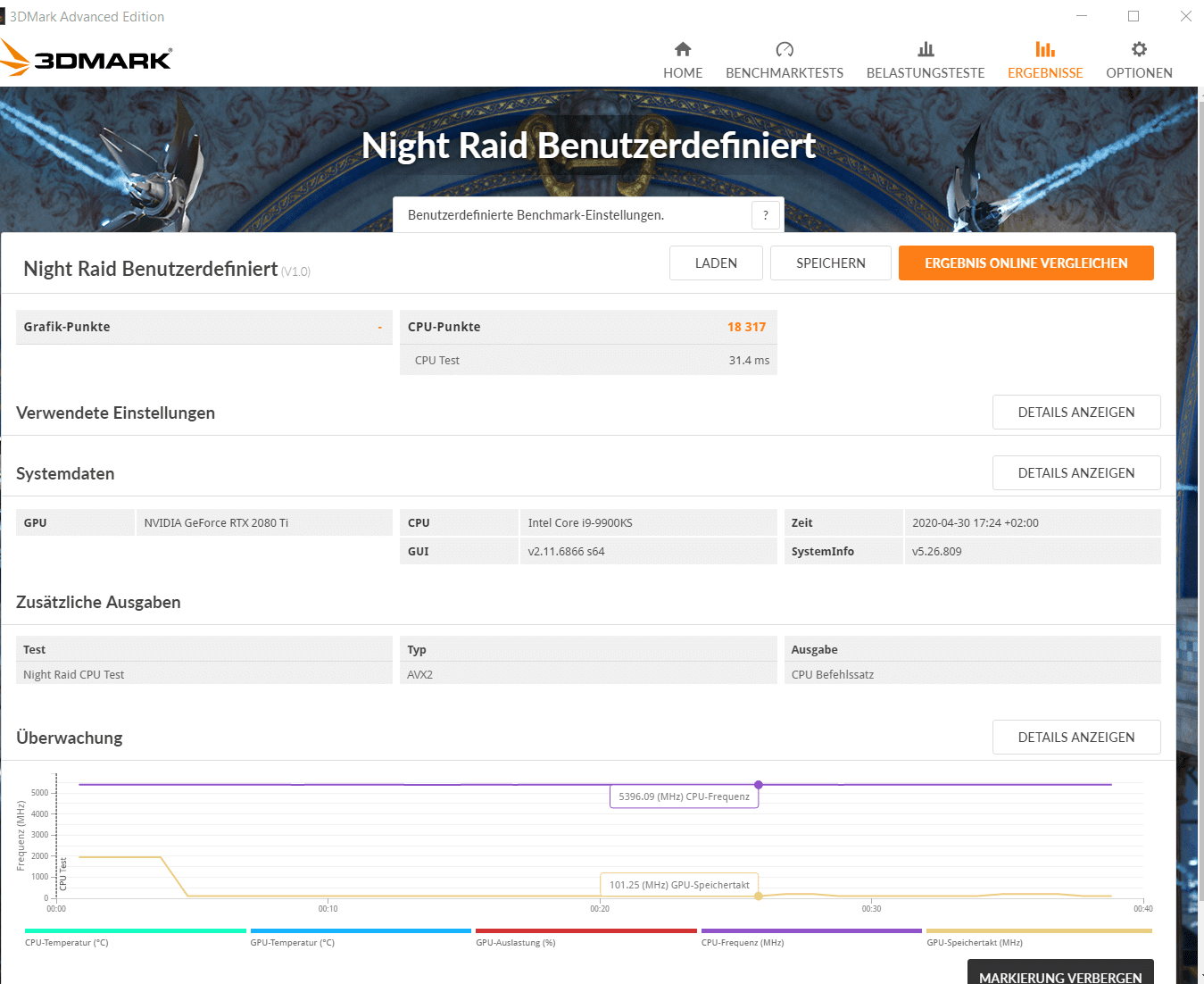Click the SPEICHERN button

831,263
